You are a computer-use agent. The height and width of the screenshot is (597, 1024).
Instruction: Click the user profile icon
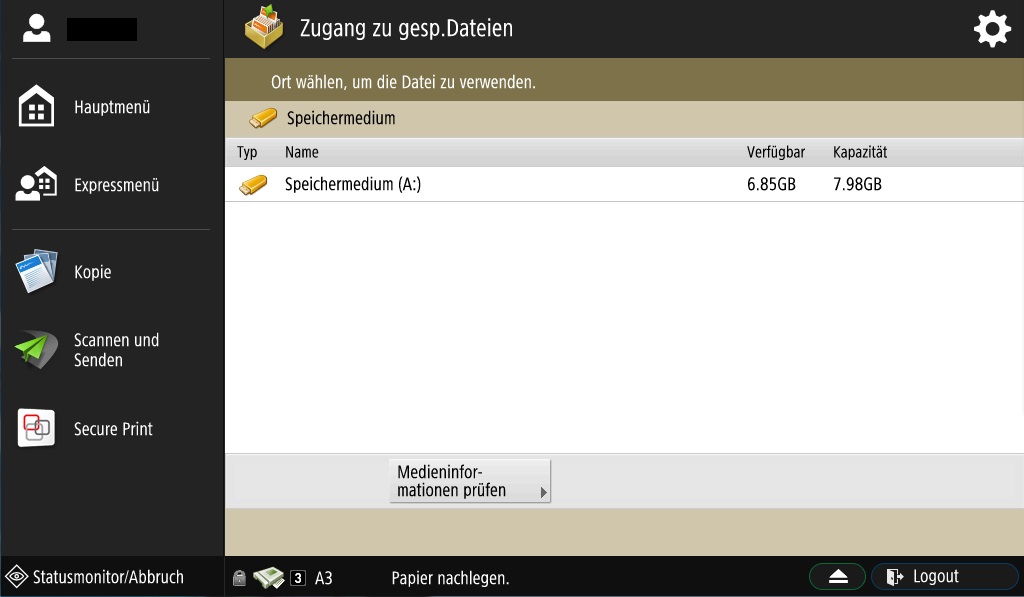point(37,29)
